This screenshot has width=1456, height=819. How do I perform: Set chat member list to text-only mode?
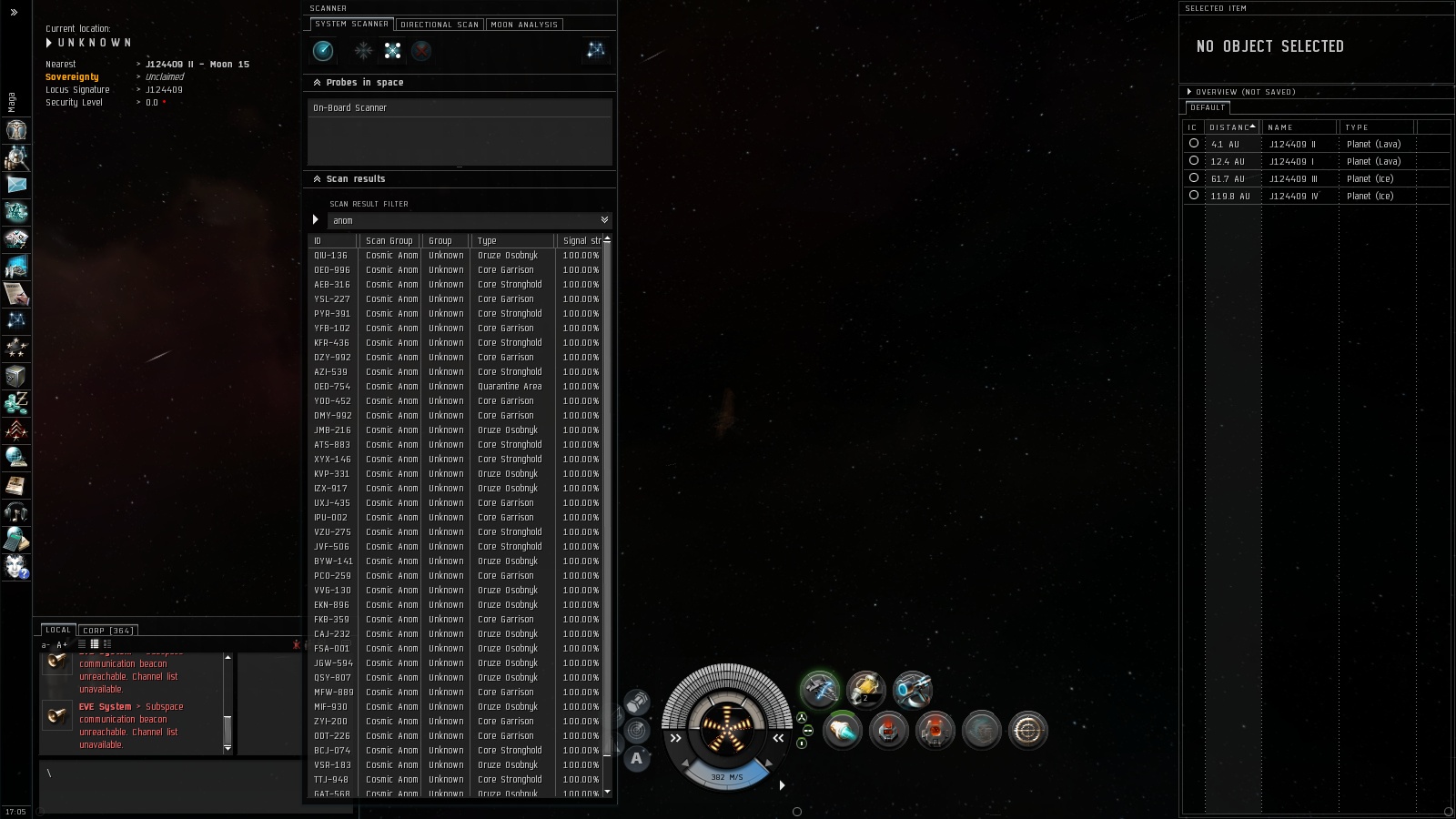pos(82,644)
